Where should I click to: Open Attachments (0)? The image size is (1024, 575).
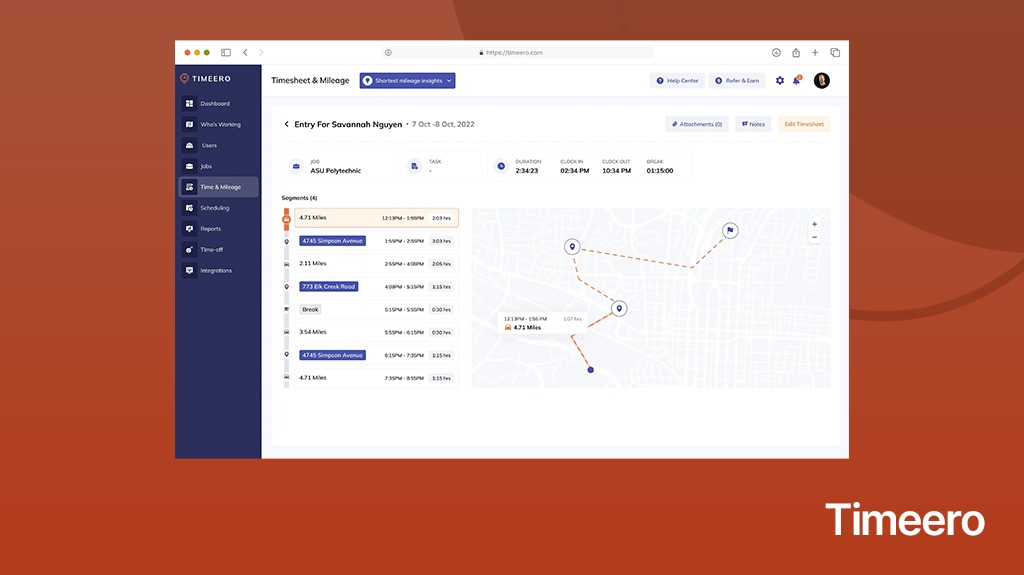coord(697,124)
